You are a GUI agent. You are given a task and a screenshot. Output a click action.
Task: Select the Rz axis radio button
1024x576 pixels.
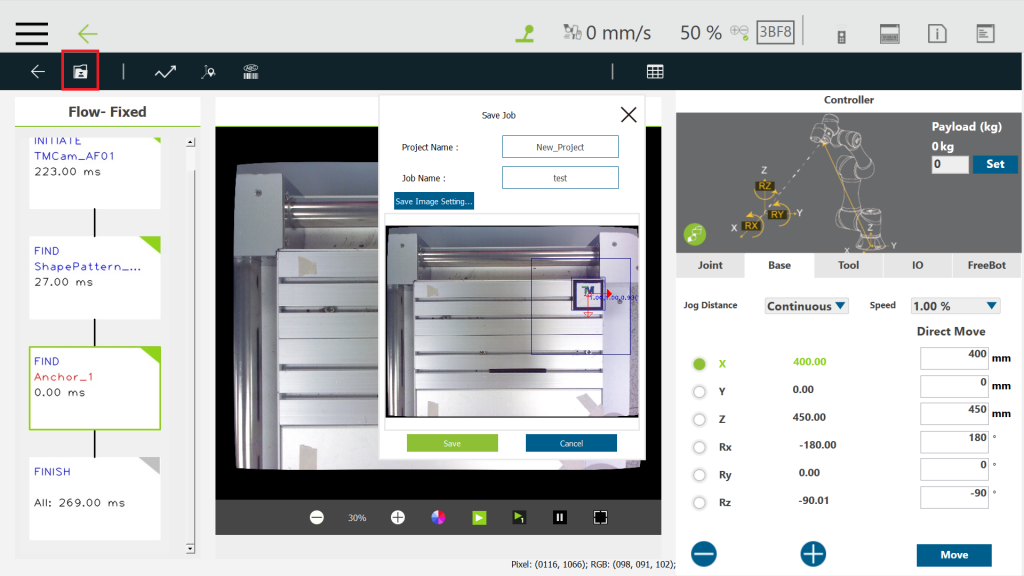(x=699, y=502)
